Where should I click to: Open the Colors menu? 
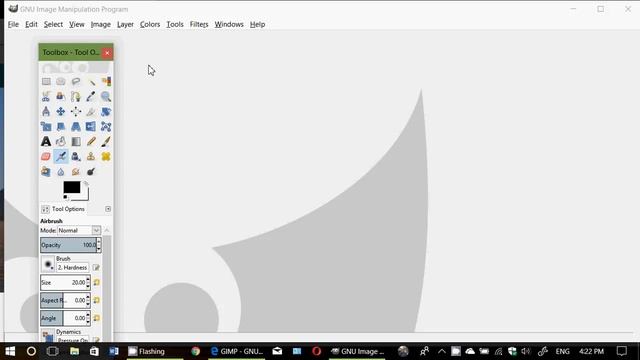(x=150, y=24)
